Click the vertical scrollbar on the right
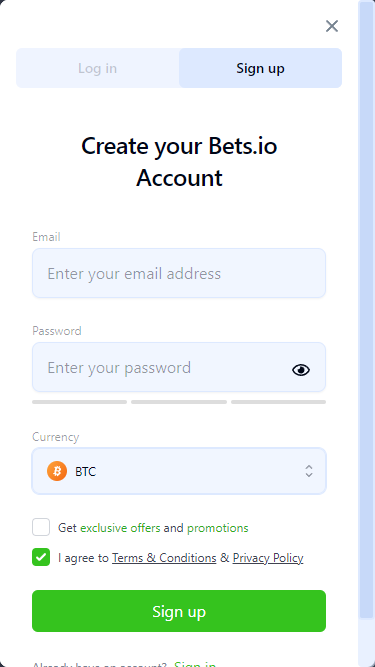This screenshot has height=667, width=375. 366,310
